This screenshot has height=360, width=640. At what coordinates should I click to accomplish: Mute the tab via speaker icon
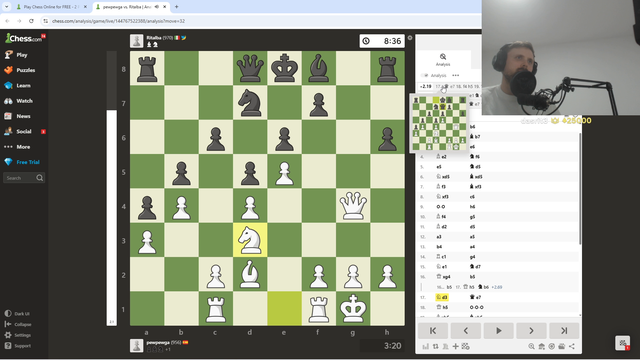click(157, 7)
